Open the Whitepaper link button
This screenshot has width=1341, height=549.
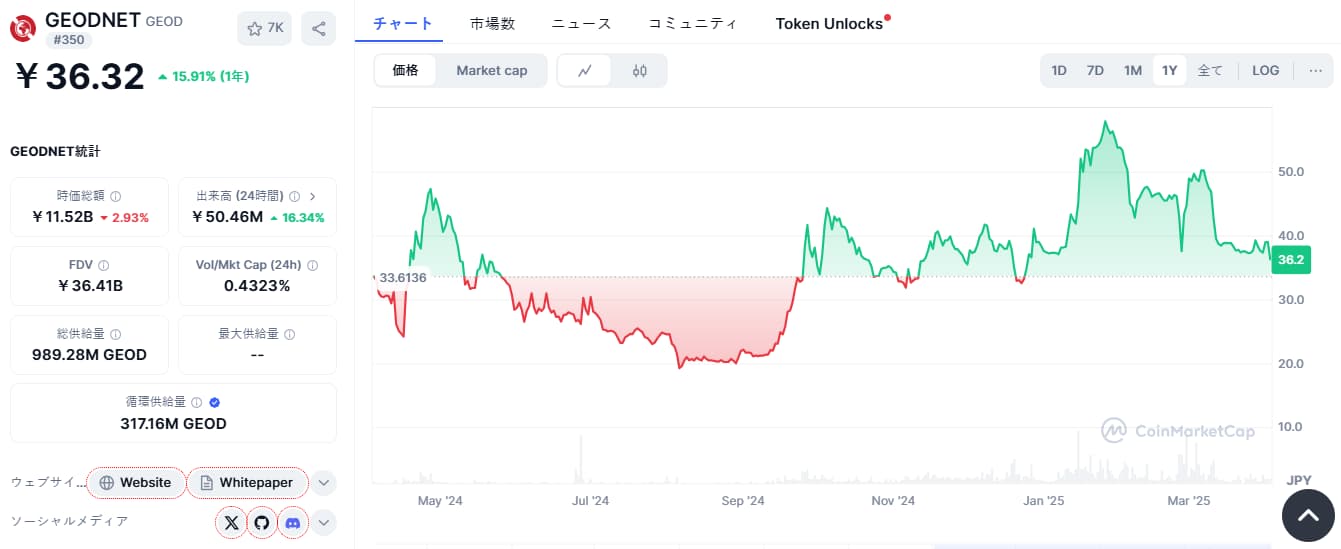point(247,483)
